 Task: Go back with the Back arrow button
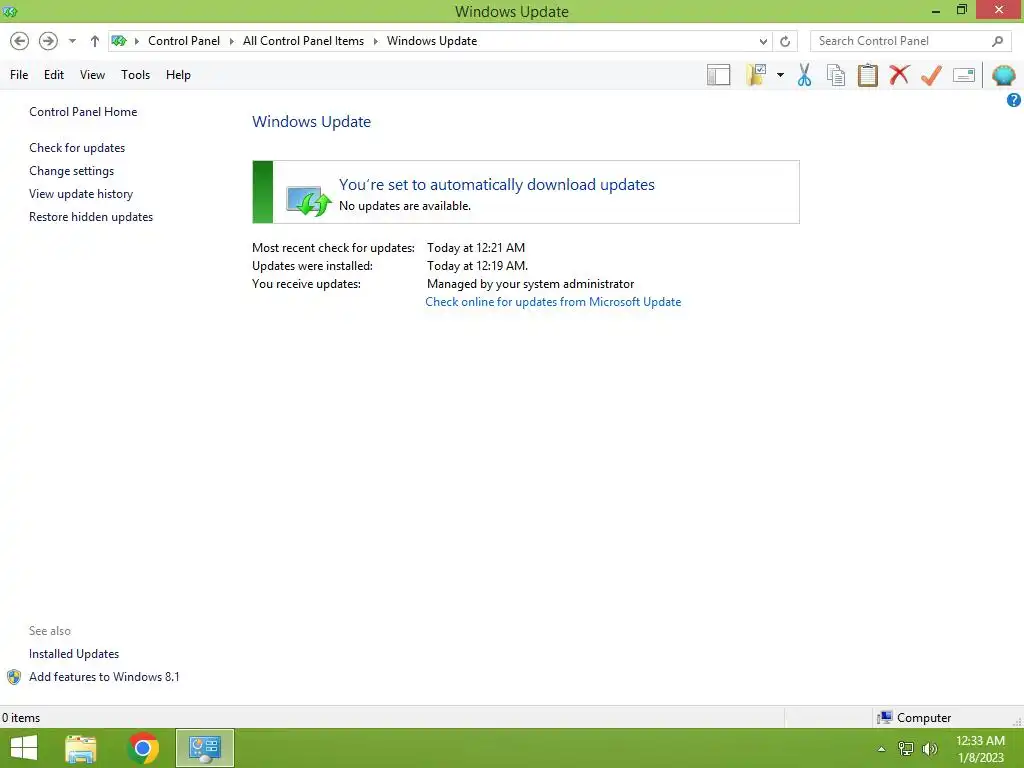point(20,41)
